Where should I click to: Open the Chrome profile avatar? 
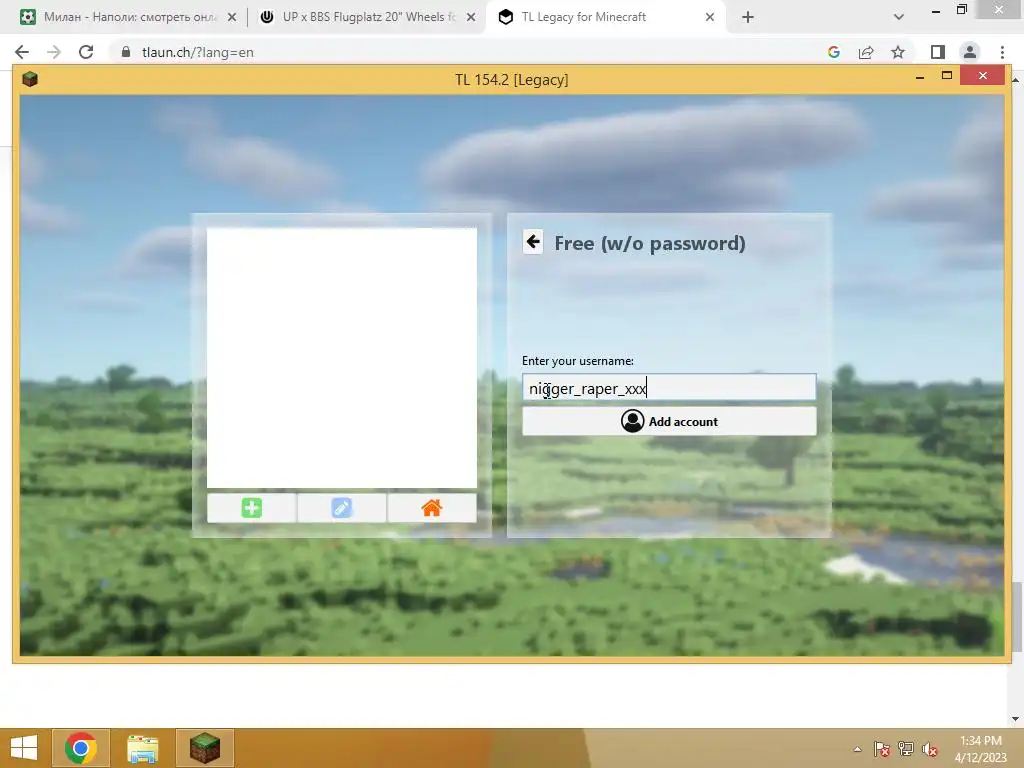pyautogui.click(x=970, y=52)
